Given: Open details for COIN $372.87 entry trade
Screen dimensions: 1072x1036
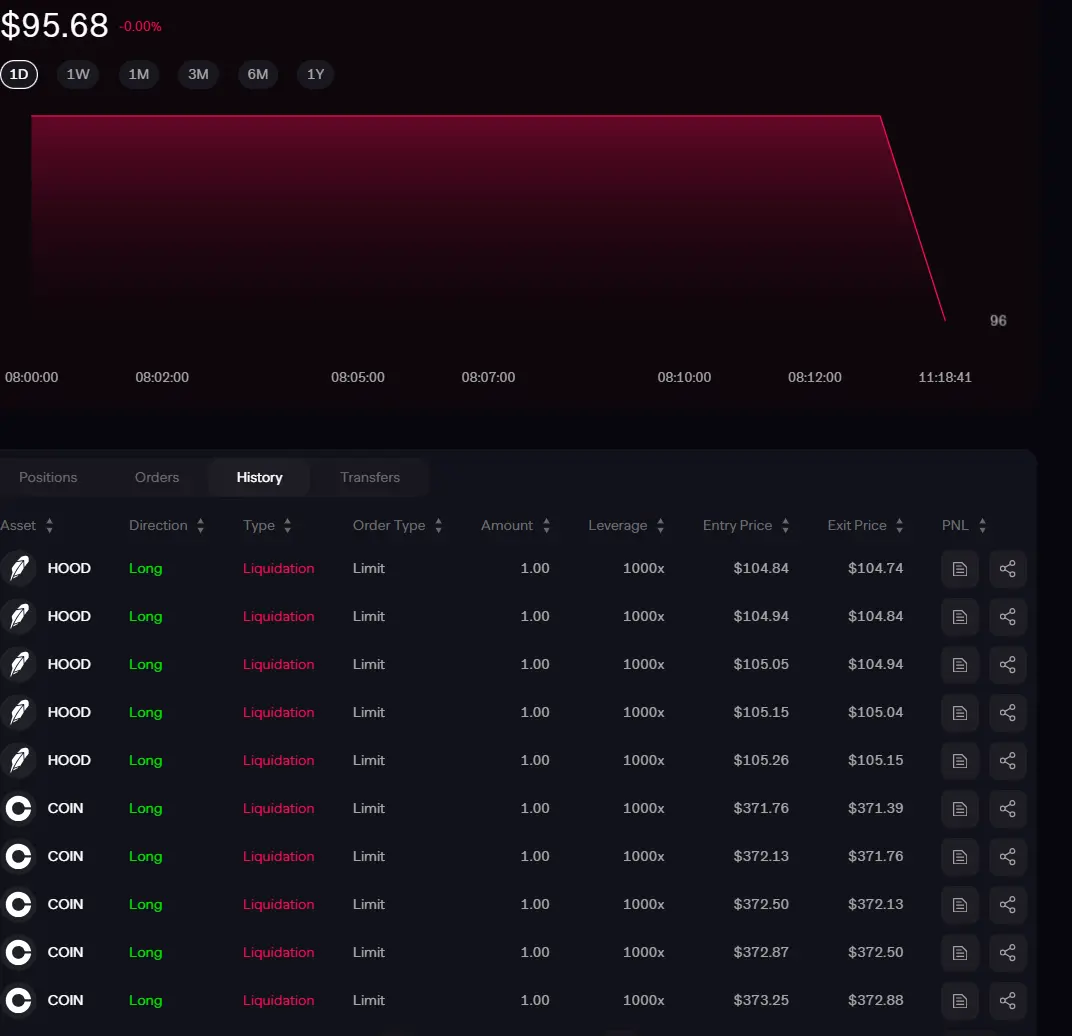Looking at the screenshot, I should (959, 953).
